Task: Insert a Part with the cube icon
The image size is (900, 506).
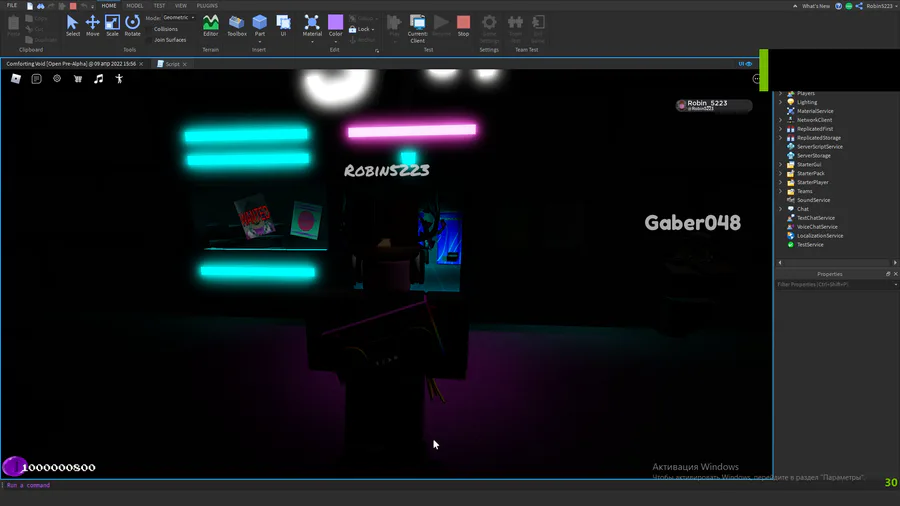Action: [259, 23]
